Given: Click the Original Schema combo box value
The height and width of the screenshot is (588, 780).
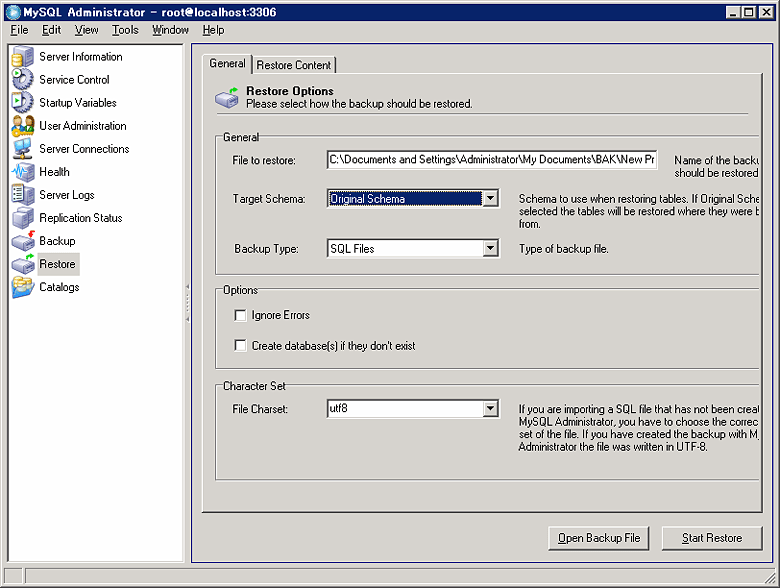Looking at the screenshot, I should coord(405,198).
